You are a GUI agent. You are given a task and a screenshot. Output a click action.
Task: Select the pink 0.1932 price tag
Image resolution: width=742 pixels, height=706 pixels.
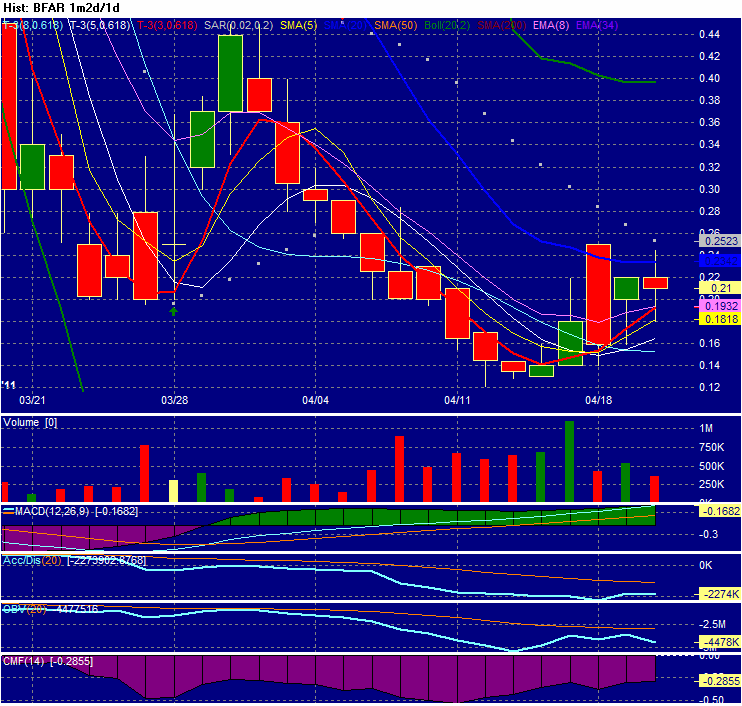720,305
